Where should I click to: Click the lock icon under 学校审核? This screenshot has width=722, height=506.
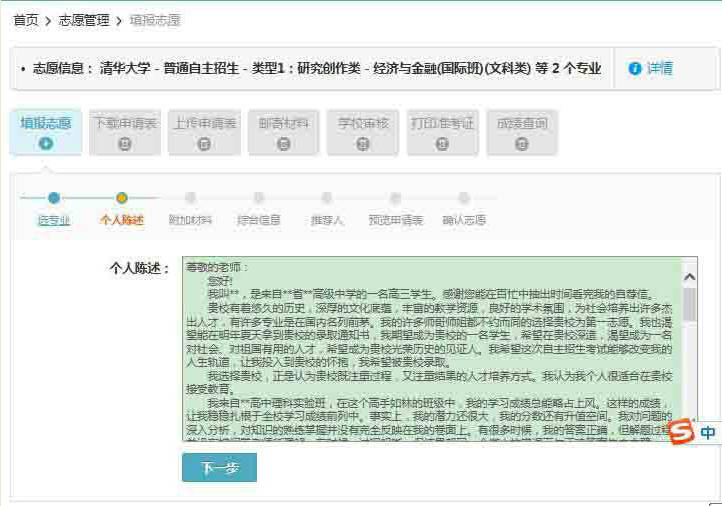[x=363, y=144]
